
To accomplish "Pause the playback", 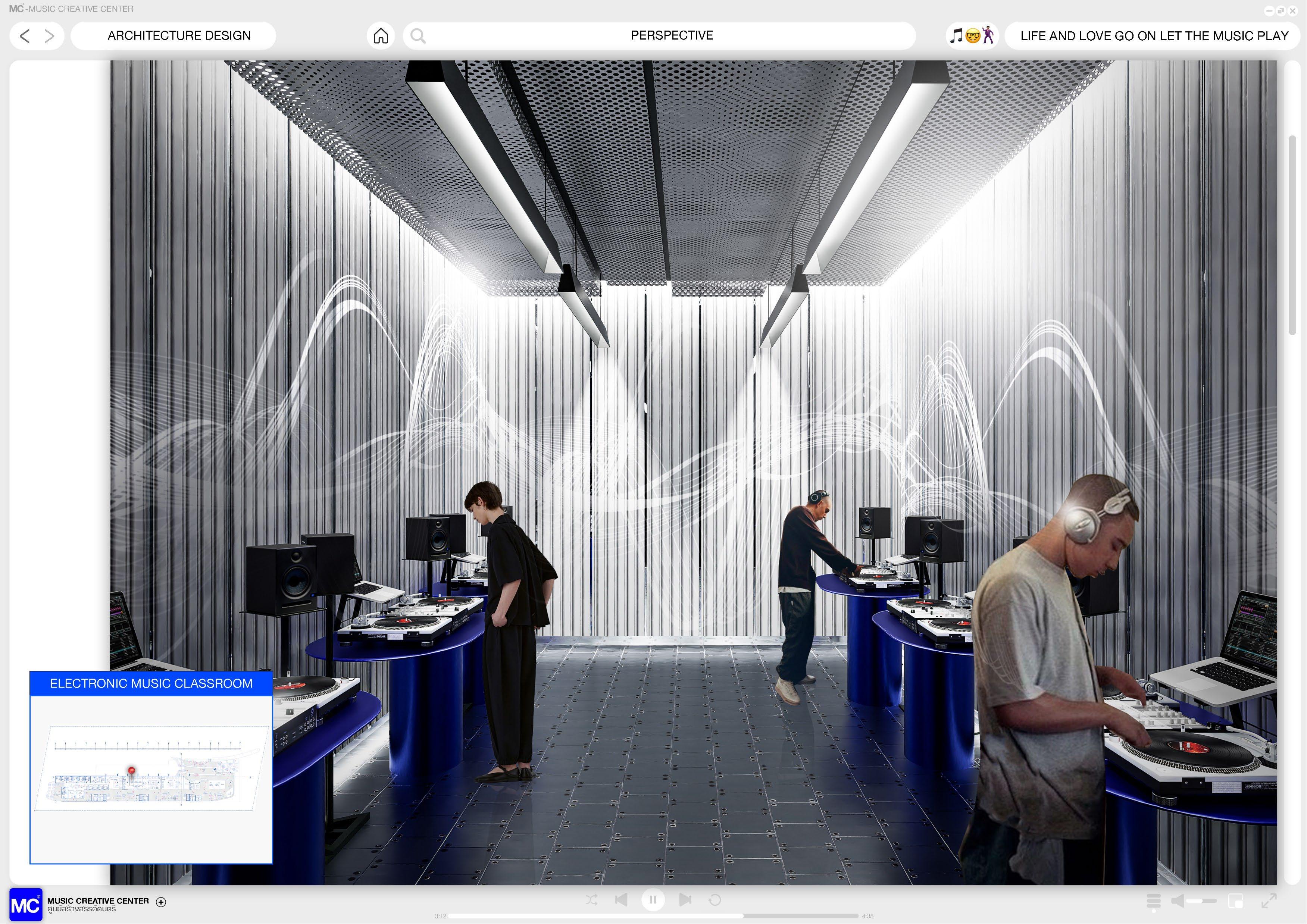I will (x=653, y=899).
